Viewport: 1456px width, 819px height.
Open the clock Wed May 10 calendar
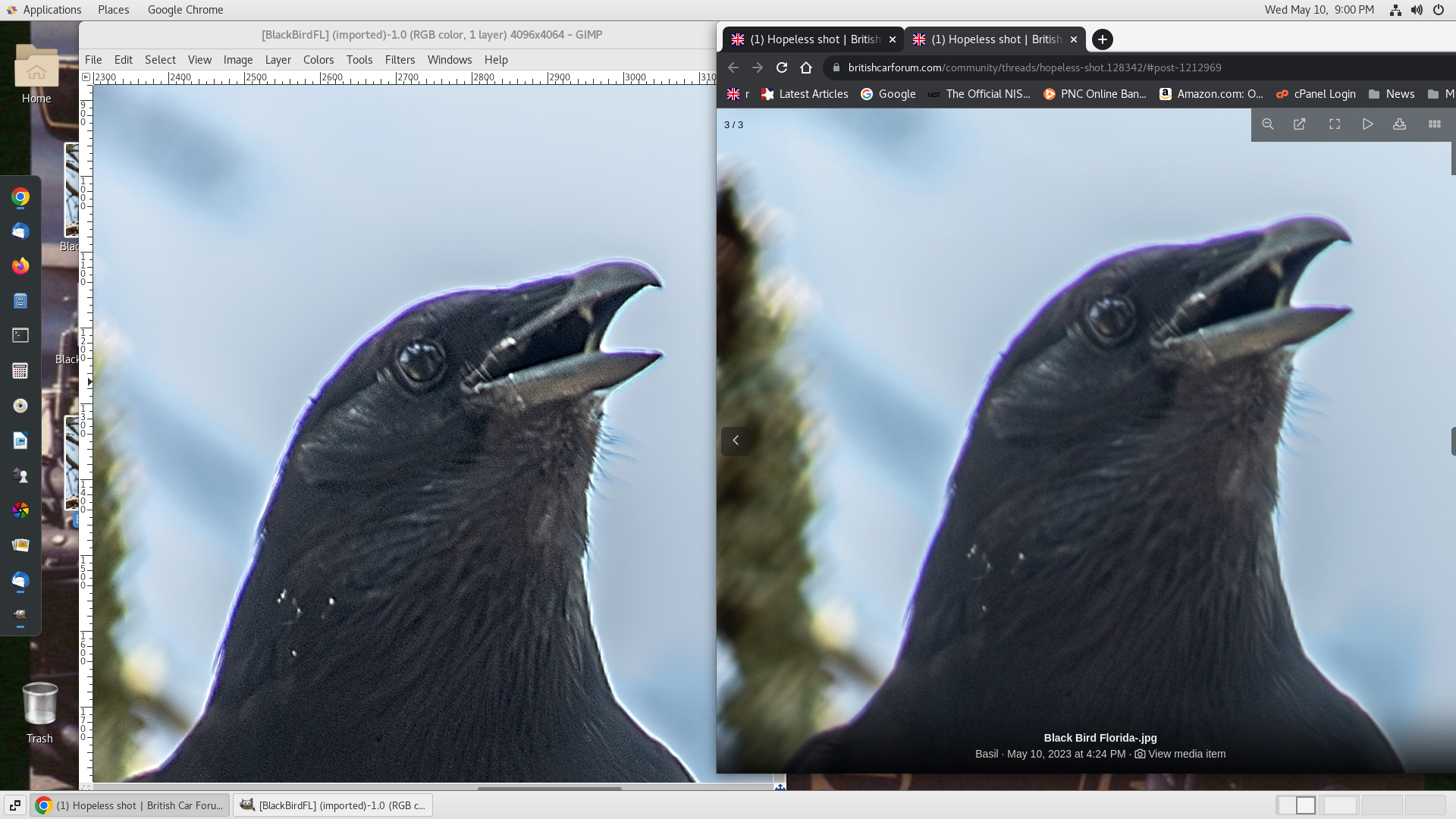[1319, 10]
